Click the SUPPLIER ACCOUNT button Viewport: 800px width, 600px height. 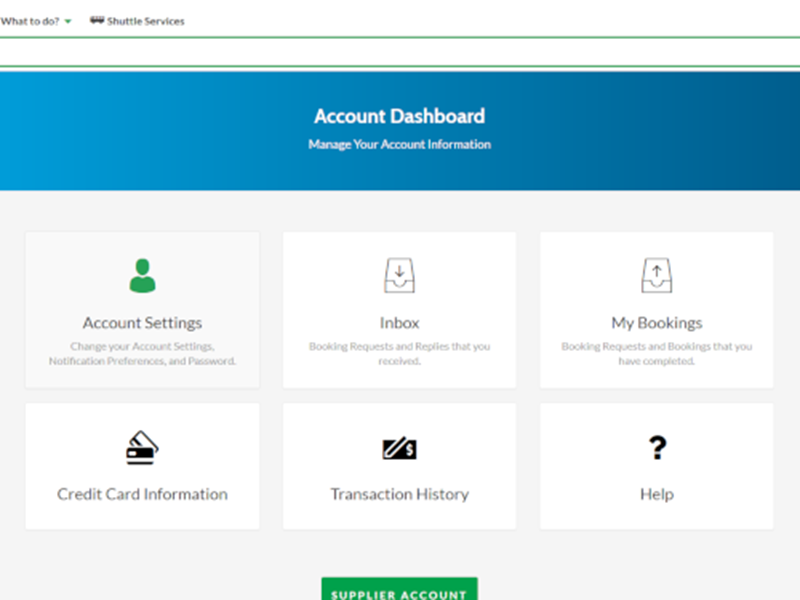pos(399,590)
